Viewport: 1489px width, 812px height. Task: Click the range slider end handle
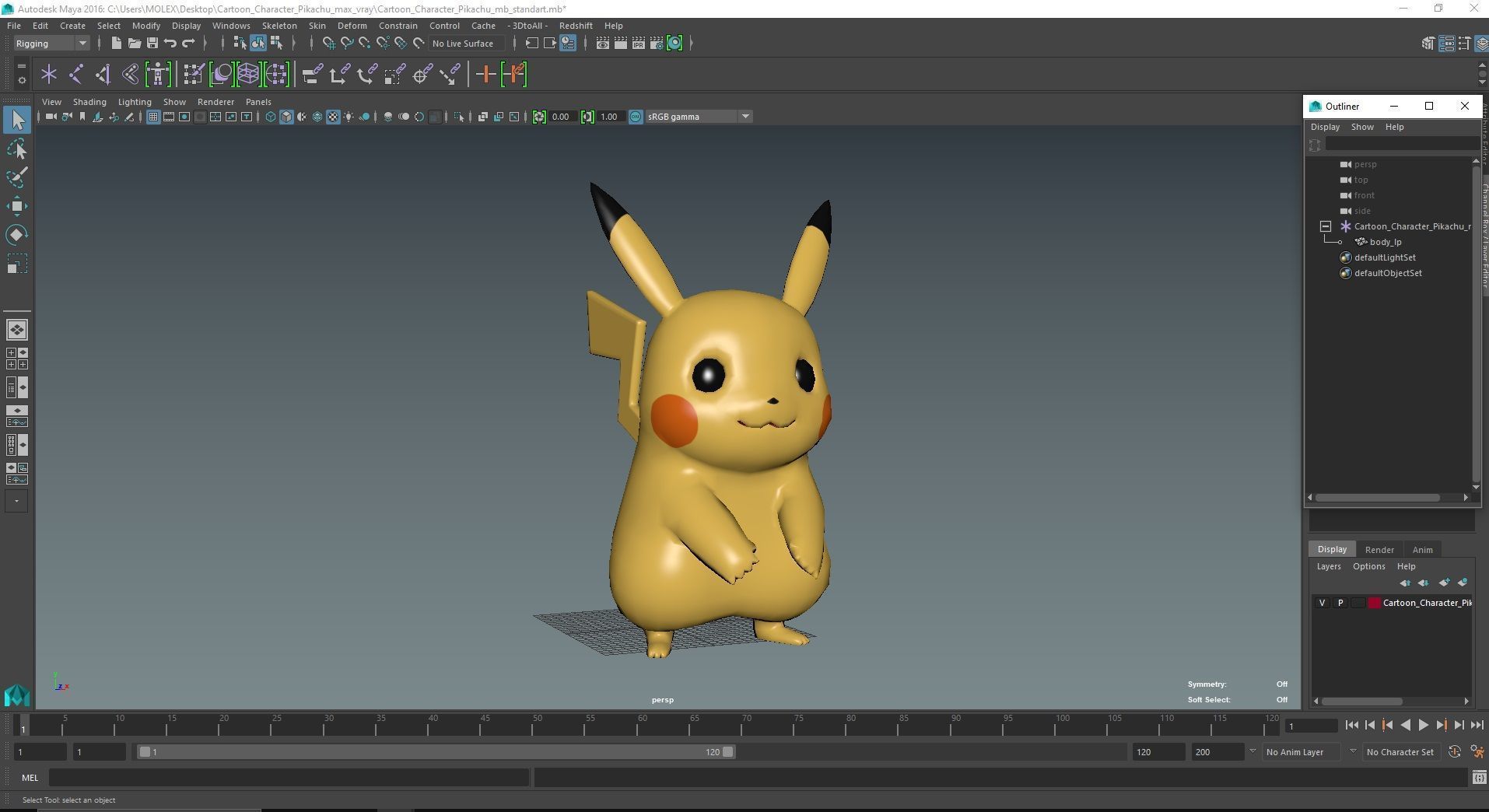pos(727,752)
